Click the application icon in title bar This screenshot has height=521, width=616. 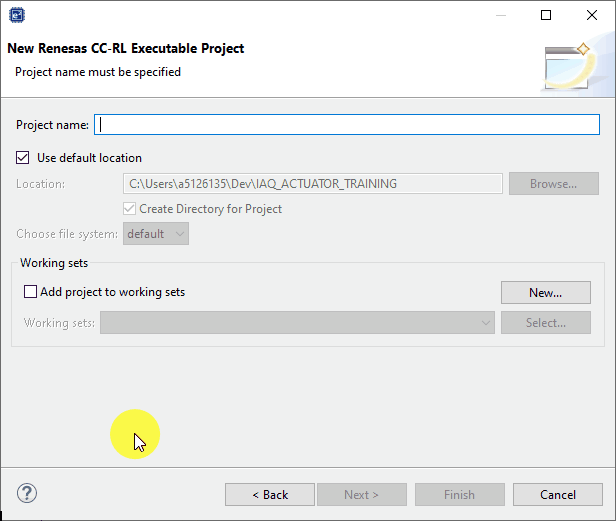18,15
